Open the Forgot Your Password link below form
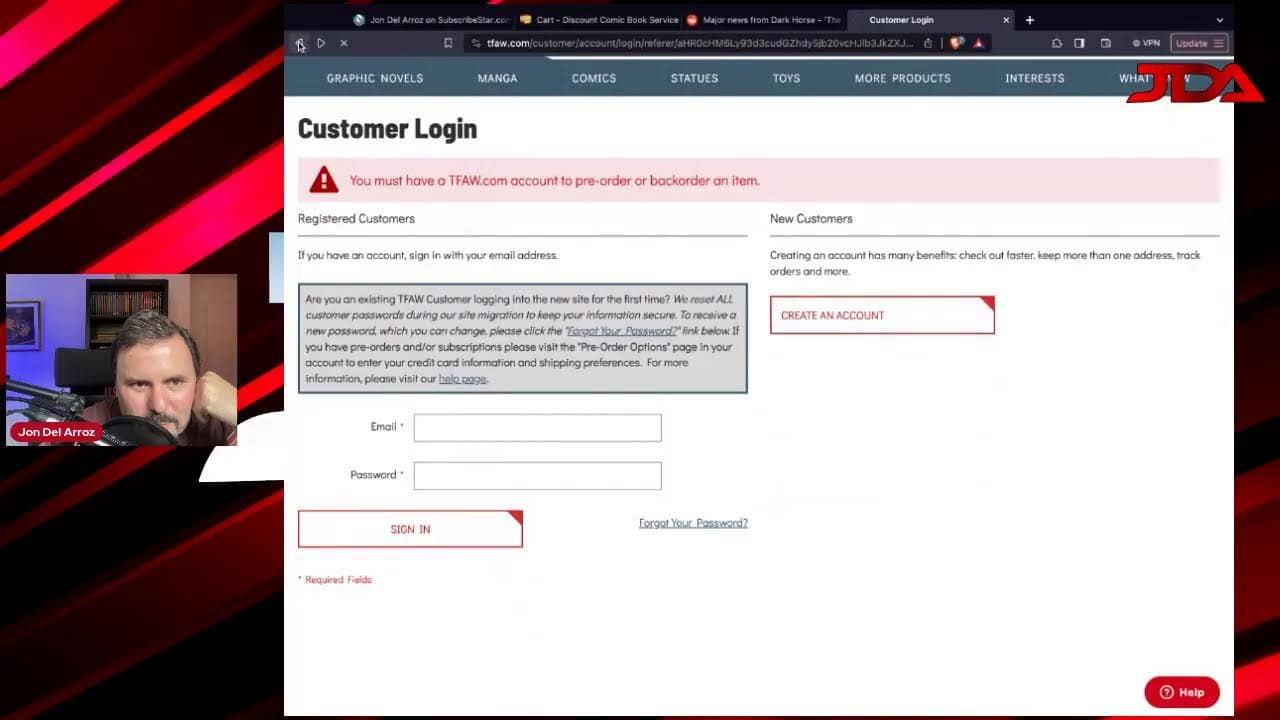This screenshot has width=1280, height=720. [x=693, y=523]
